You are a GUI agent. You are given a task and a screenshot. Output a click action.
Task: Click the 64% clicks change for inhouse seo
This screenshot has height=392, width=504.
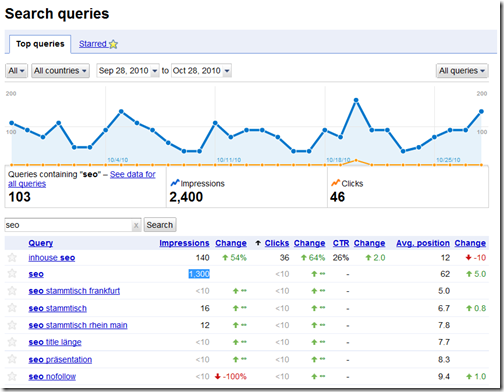(313, 258)
